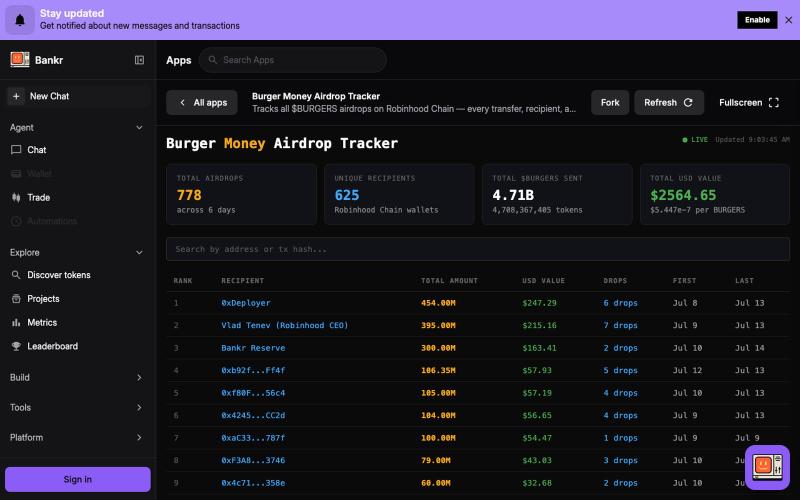Fork the Burger Money Airdrop Tracker app
The height and width of the screenshot is (500, 800).
coord(610,103)
